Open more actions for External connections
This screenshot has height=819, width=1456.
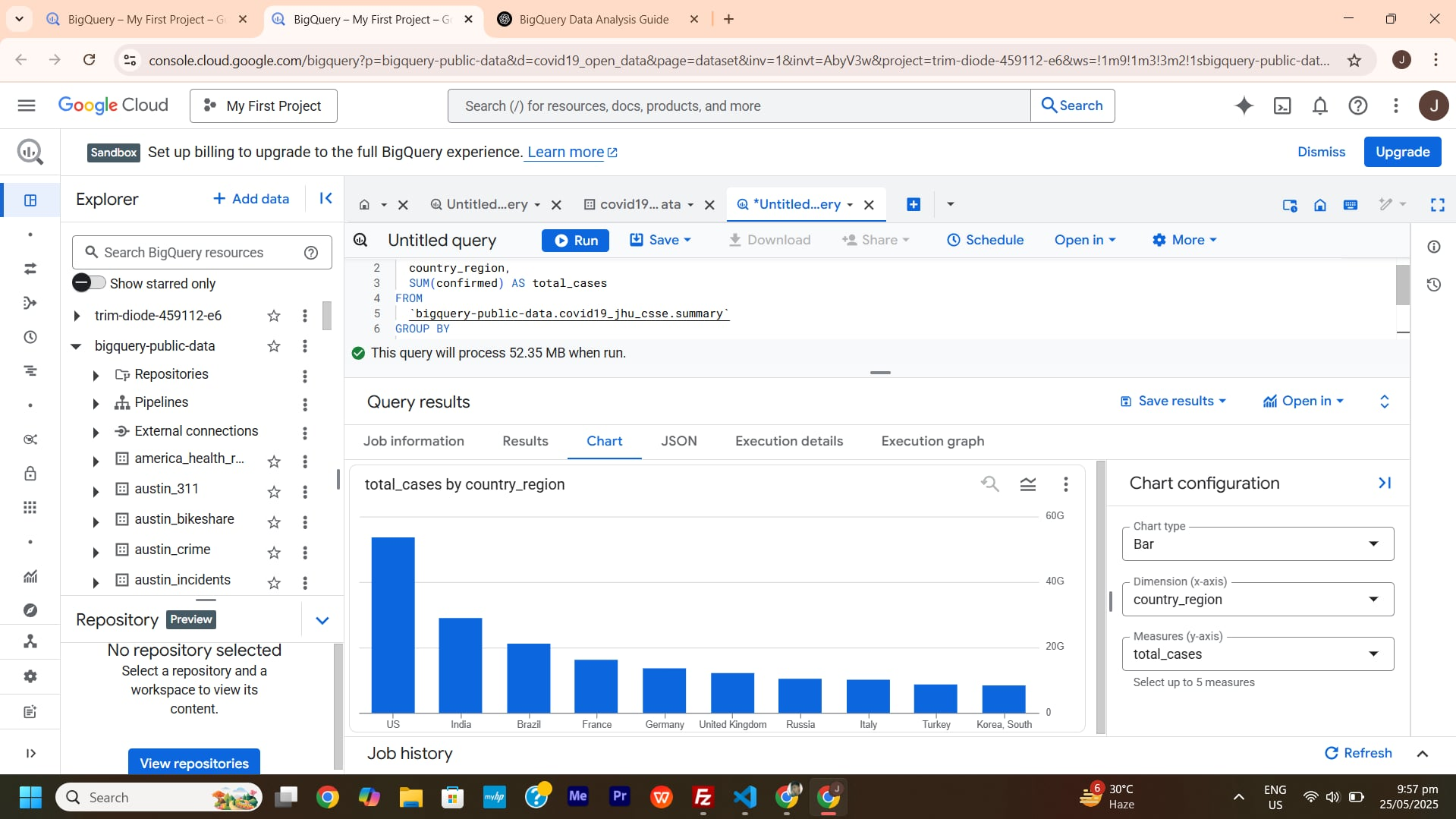click(305, 433)
